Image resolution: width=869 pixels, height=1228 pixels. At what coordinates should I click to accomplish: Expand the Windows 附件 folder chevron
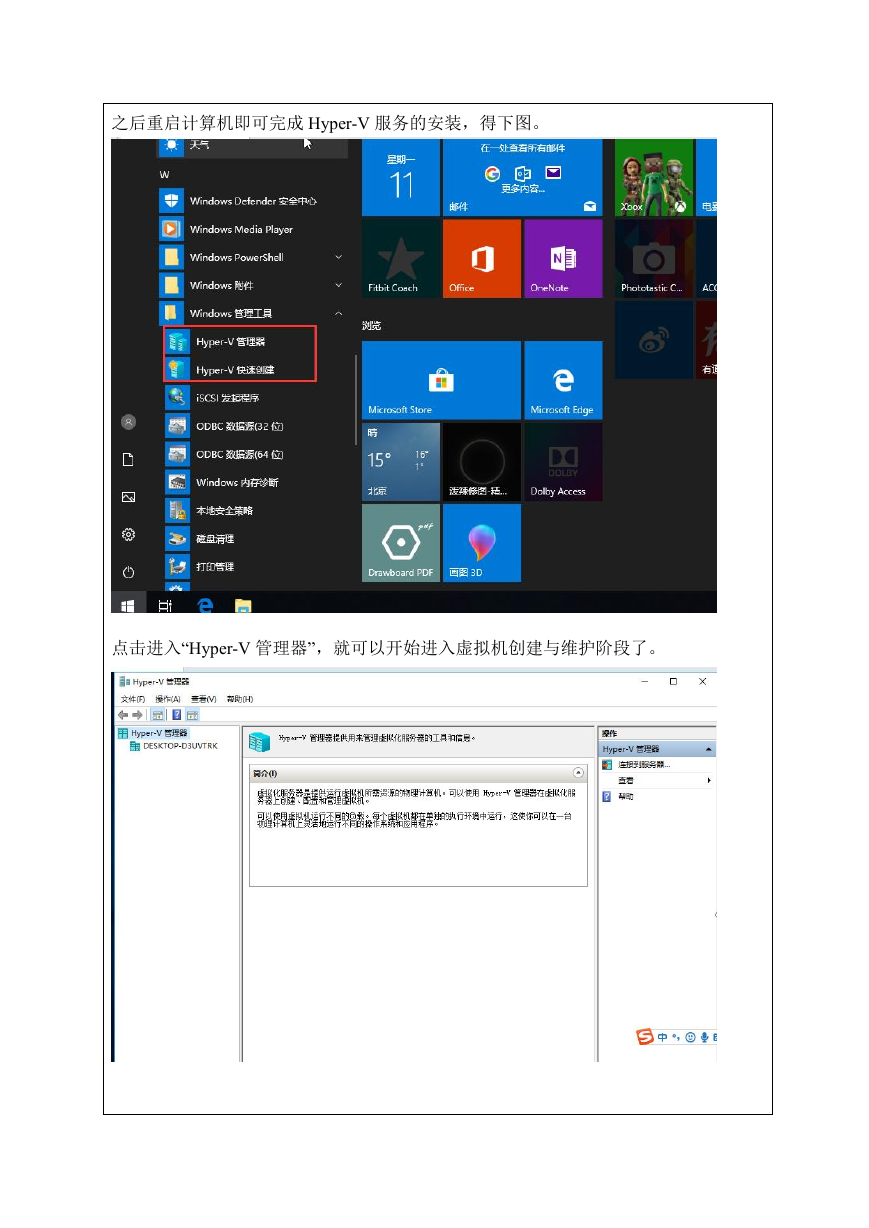pyautogui.click(x=338, y=285)
